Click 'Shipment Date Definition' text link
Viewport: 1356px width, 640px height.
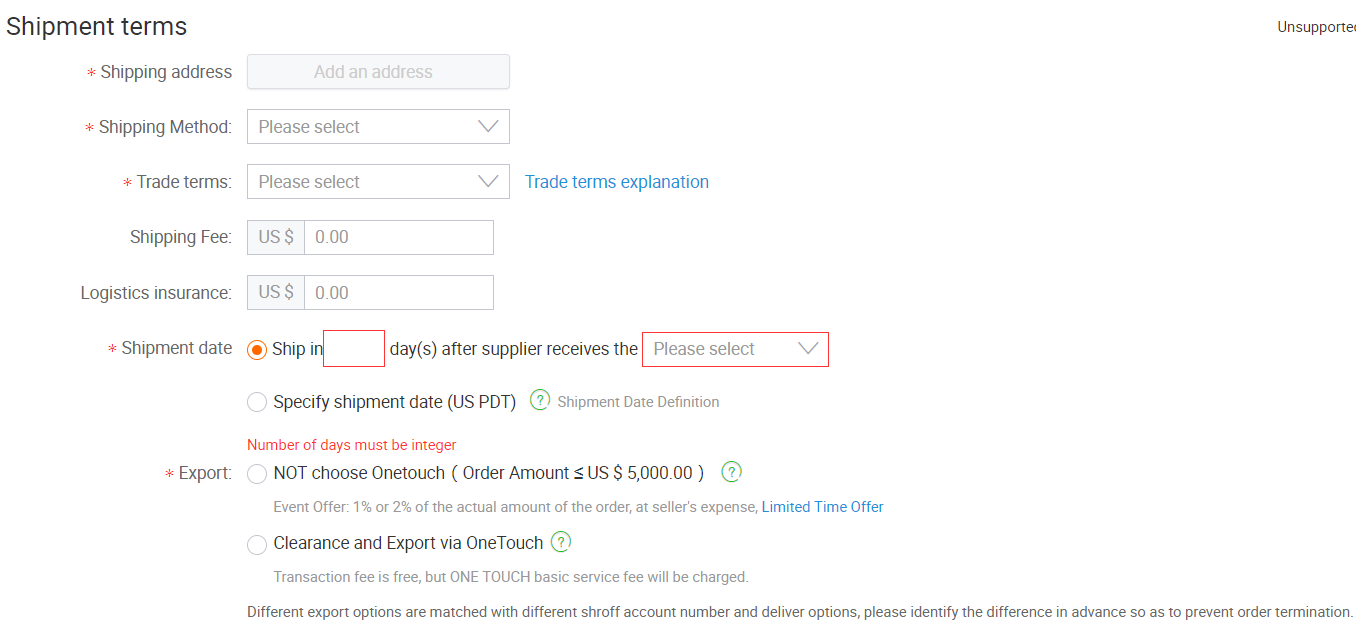tap(638, 402)
